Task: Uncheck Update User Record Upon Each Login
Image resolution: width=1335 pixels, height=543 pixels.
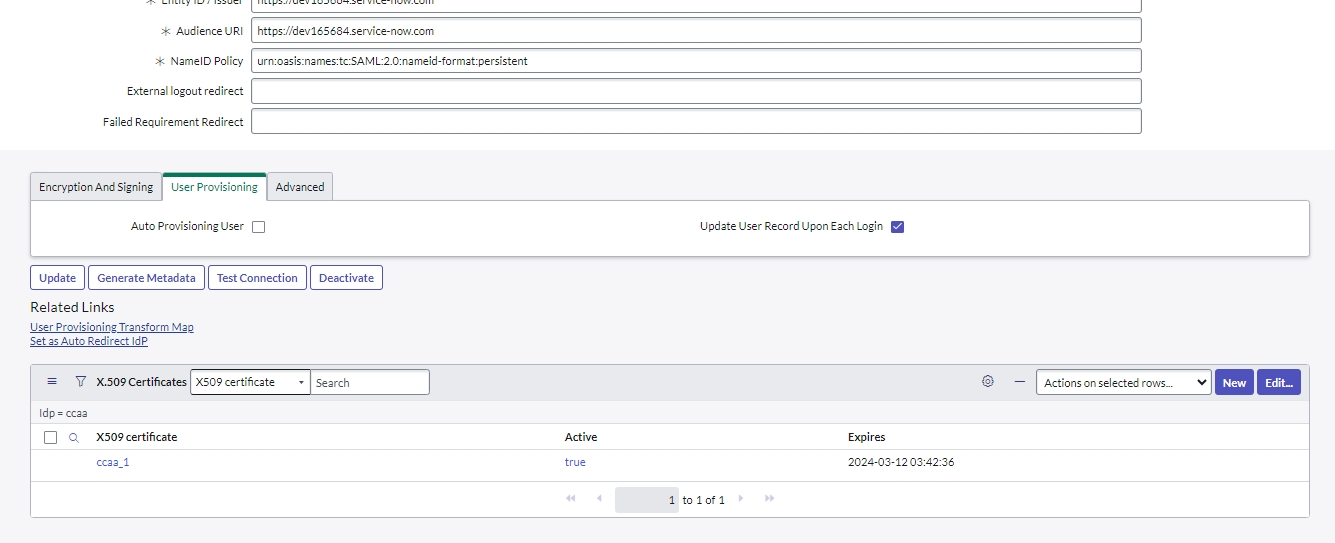Action: click(897, 227)
